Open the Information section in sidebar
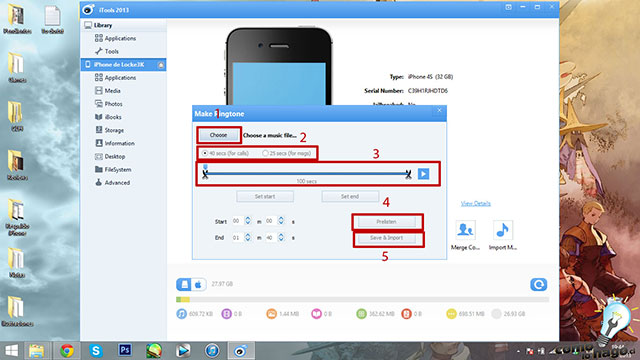This screenshot has height=360, width=640. tap(115, 143)
